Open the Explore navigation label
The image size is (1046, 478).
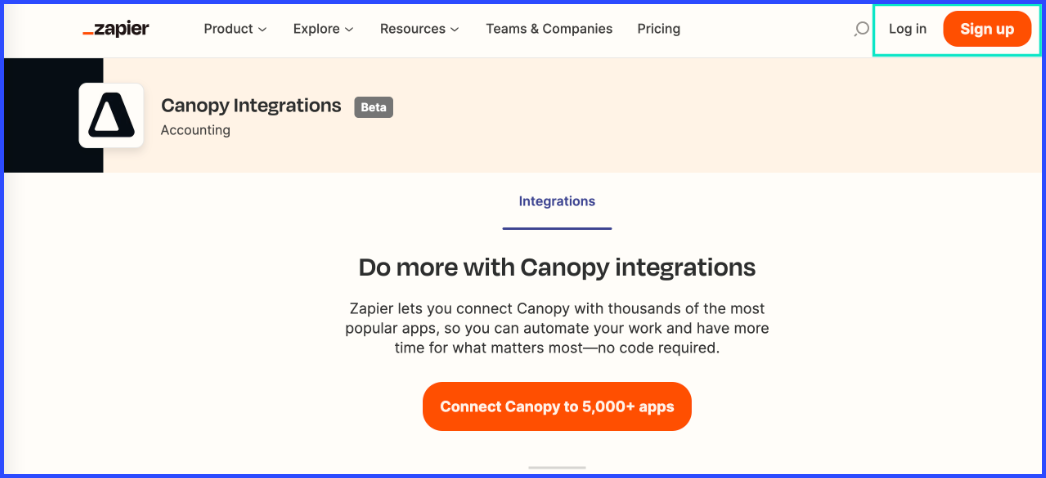317,29
